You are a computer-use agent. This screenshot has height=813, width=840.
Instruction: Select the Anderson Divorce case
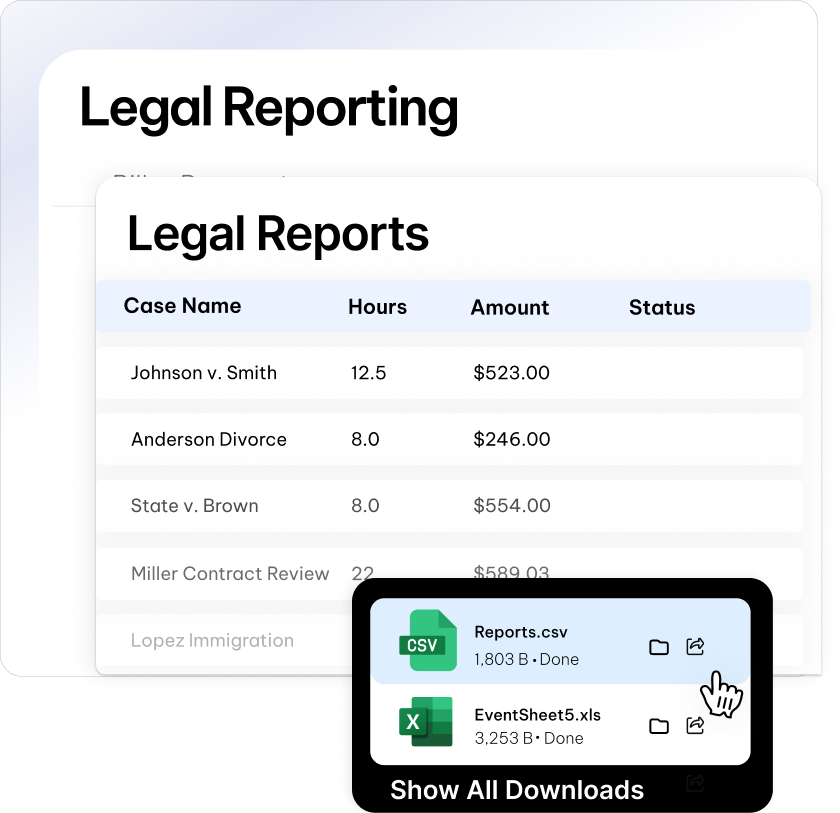pos(208,439)
